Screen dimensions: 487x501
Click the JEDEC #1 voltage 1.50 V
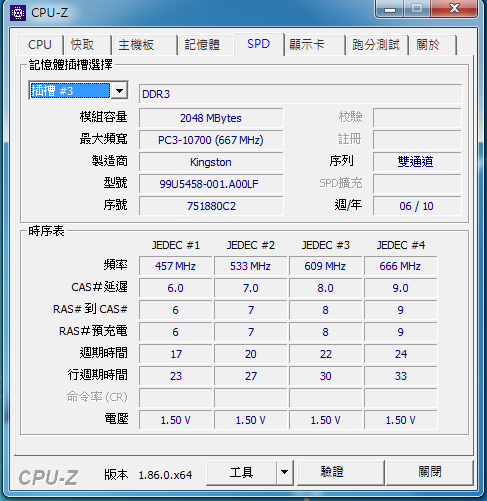(175, 420)
